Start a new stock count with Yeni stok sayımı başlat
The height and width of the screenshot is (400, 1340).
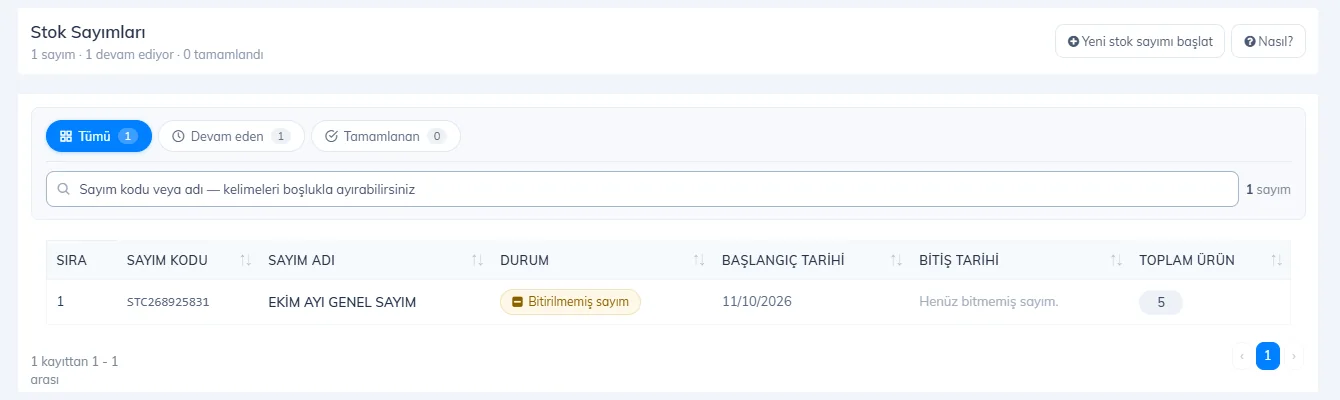pos(1140,42)
